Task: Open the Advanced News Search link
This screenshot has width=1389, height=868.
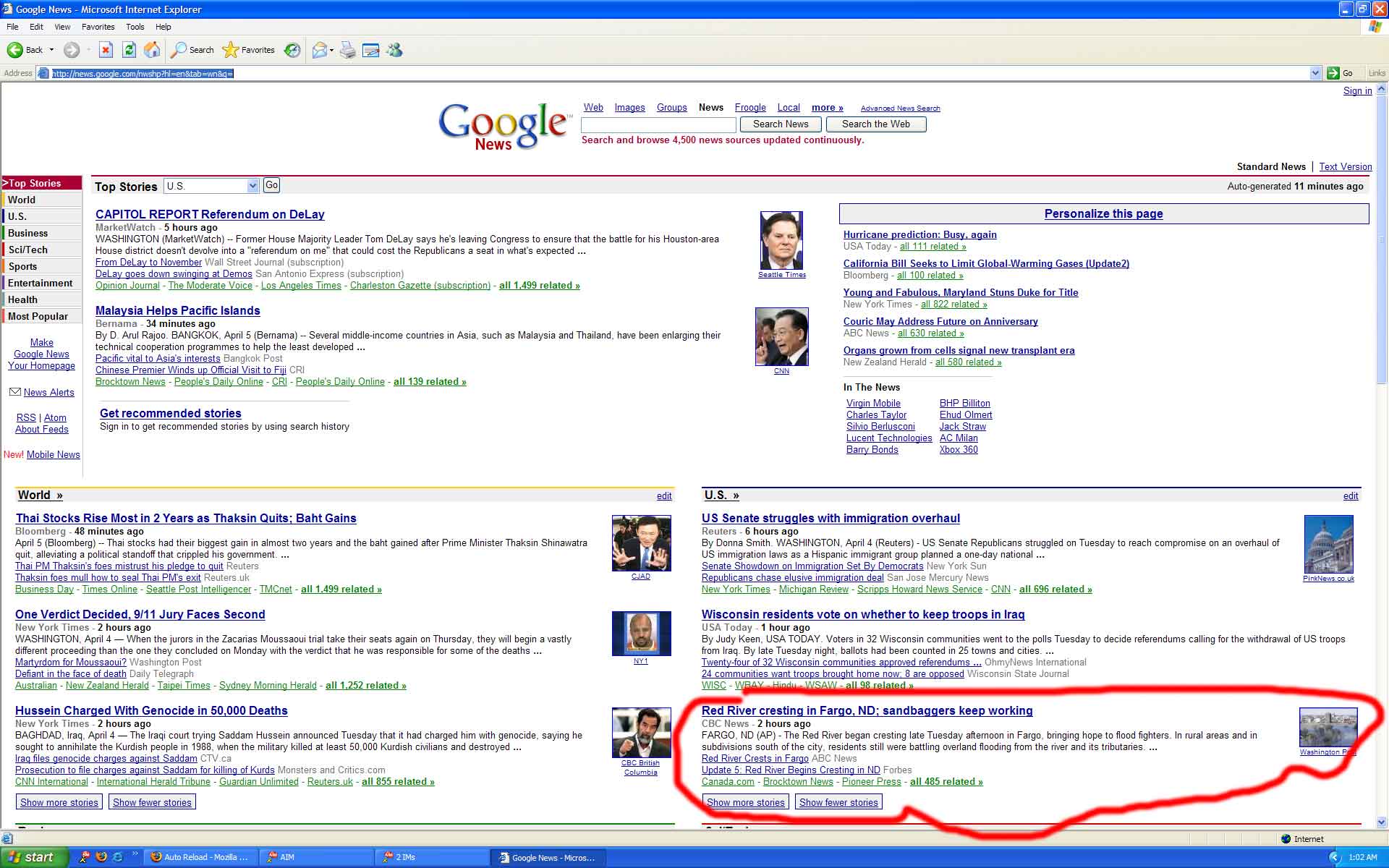Action: pos(900,109)
